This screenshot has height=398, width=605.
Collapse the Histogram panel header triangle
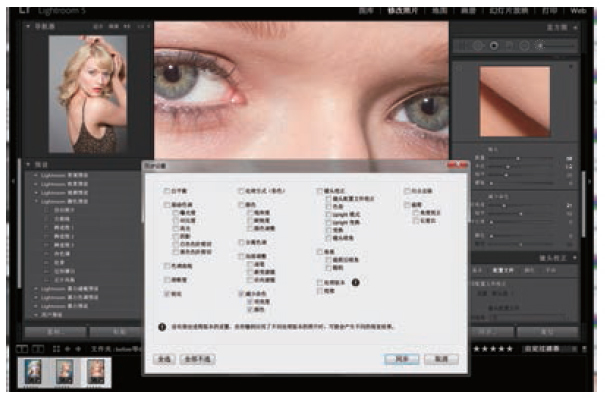(x=575, y=27)
